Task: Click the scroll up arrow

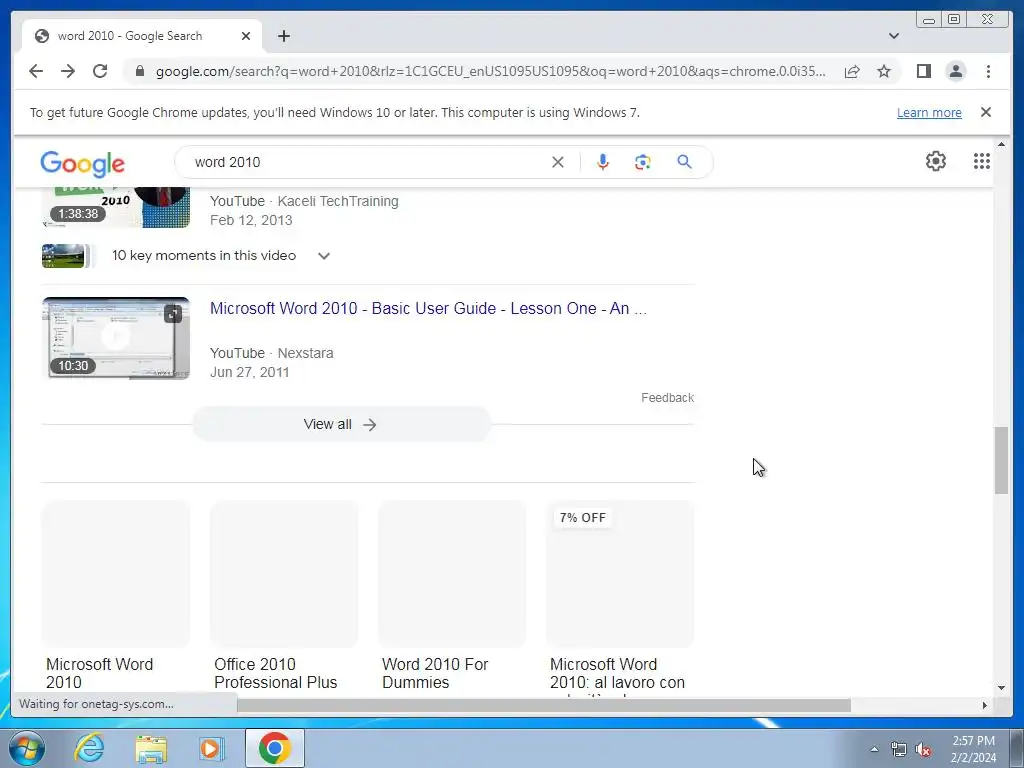Action: [x=1001, y=144]
